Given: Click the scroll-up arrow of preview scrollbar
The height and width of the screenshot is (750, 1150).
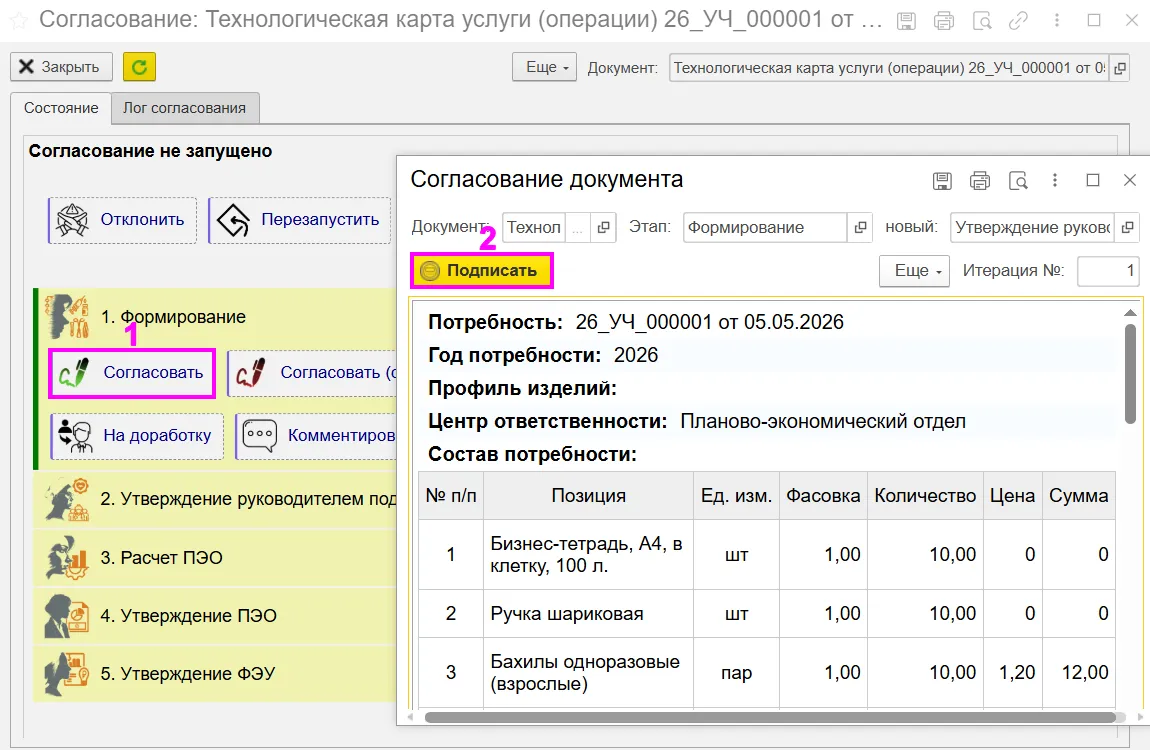Looking at the screenshot, I should pyautogui.click(x=1130, y=313).
